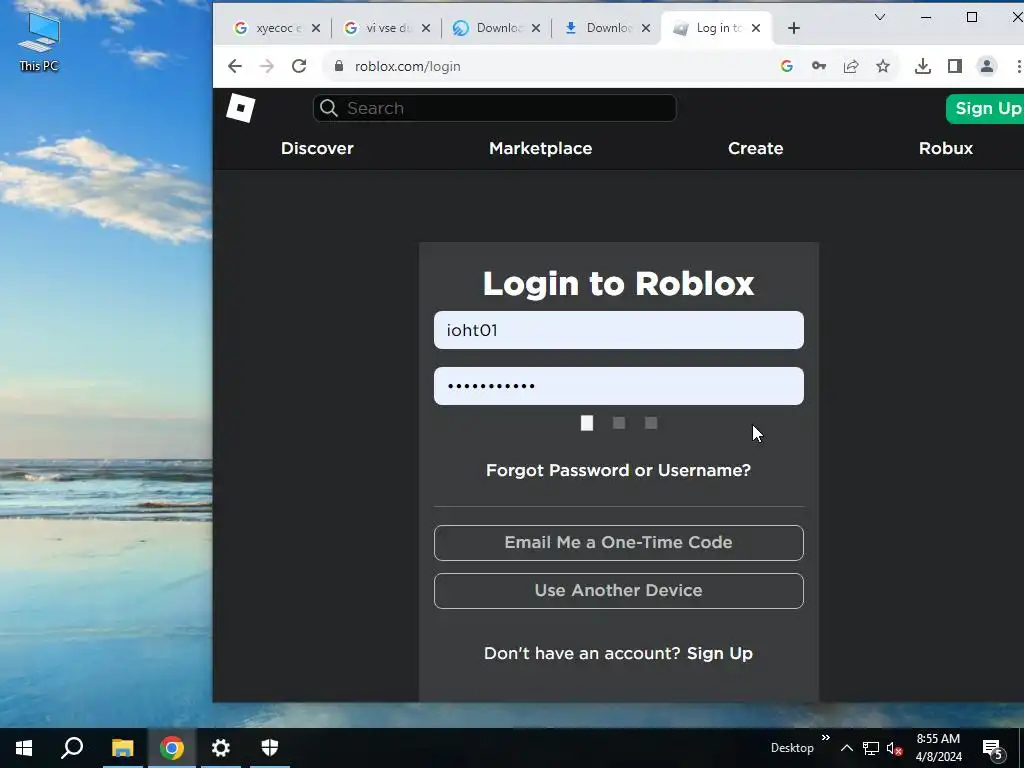This screenshot has width=1024, height=768.
Task: Click the padlock site info icon
Action: (x=339, y=66)
